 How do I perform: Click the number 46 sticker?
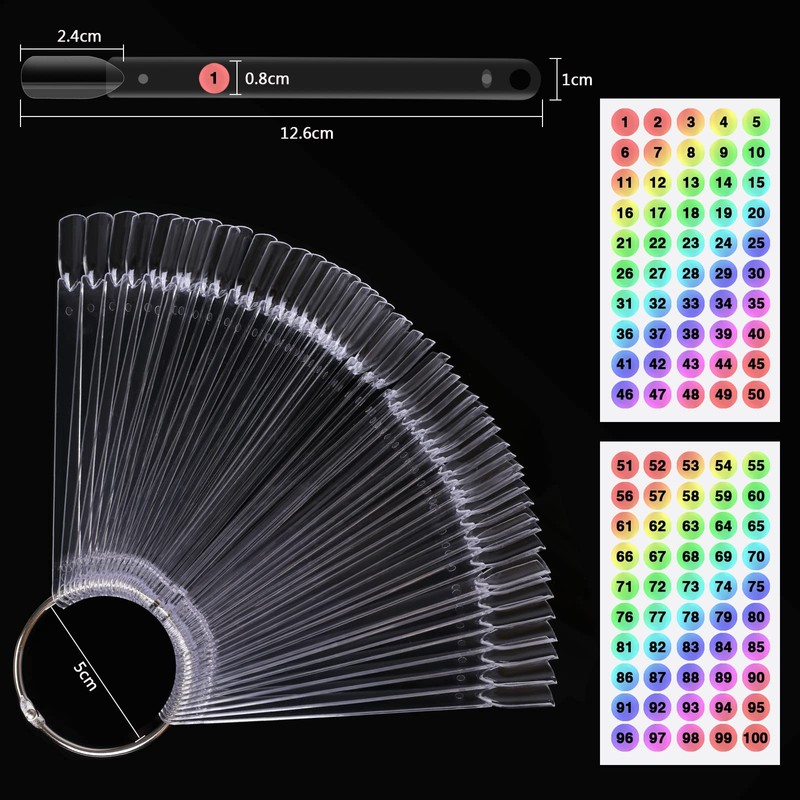625,393
